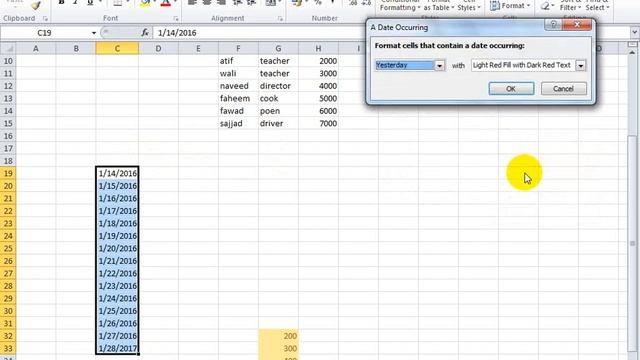Click cell with name naveed
The width and height of the screenshot is (640, 360).
point(238,86)
